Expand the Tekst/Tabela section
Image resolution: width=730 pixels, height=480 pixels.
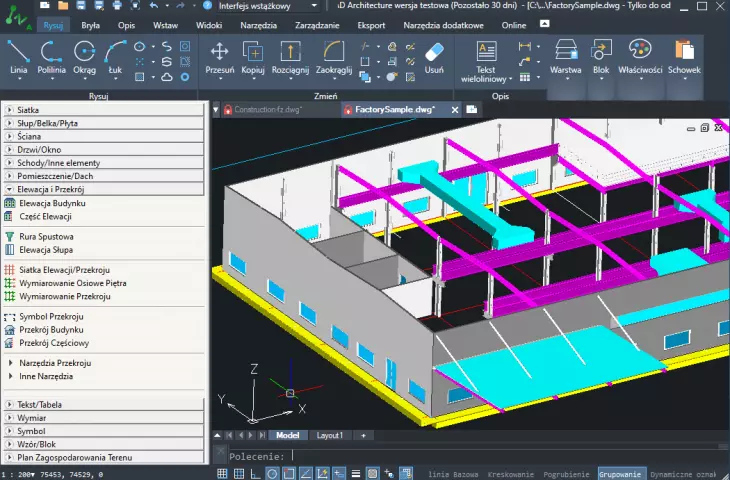point(103,405)
